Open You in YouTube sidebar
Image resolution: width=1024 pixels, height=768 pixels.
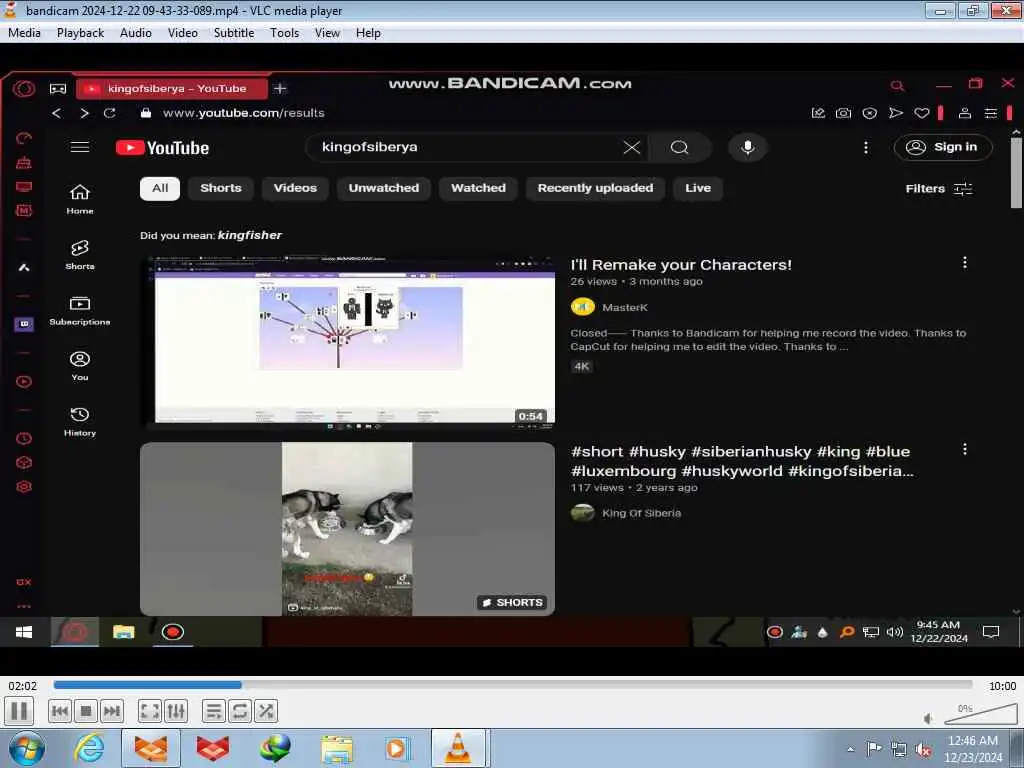[80, 366]
